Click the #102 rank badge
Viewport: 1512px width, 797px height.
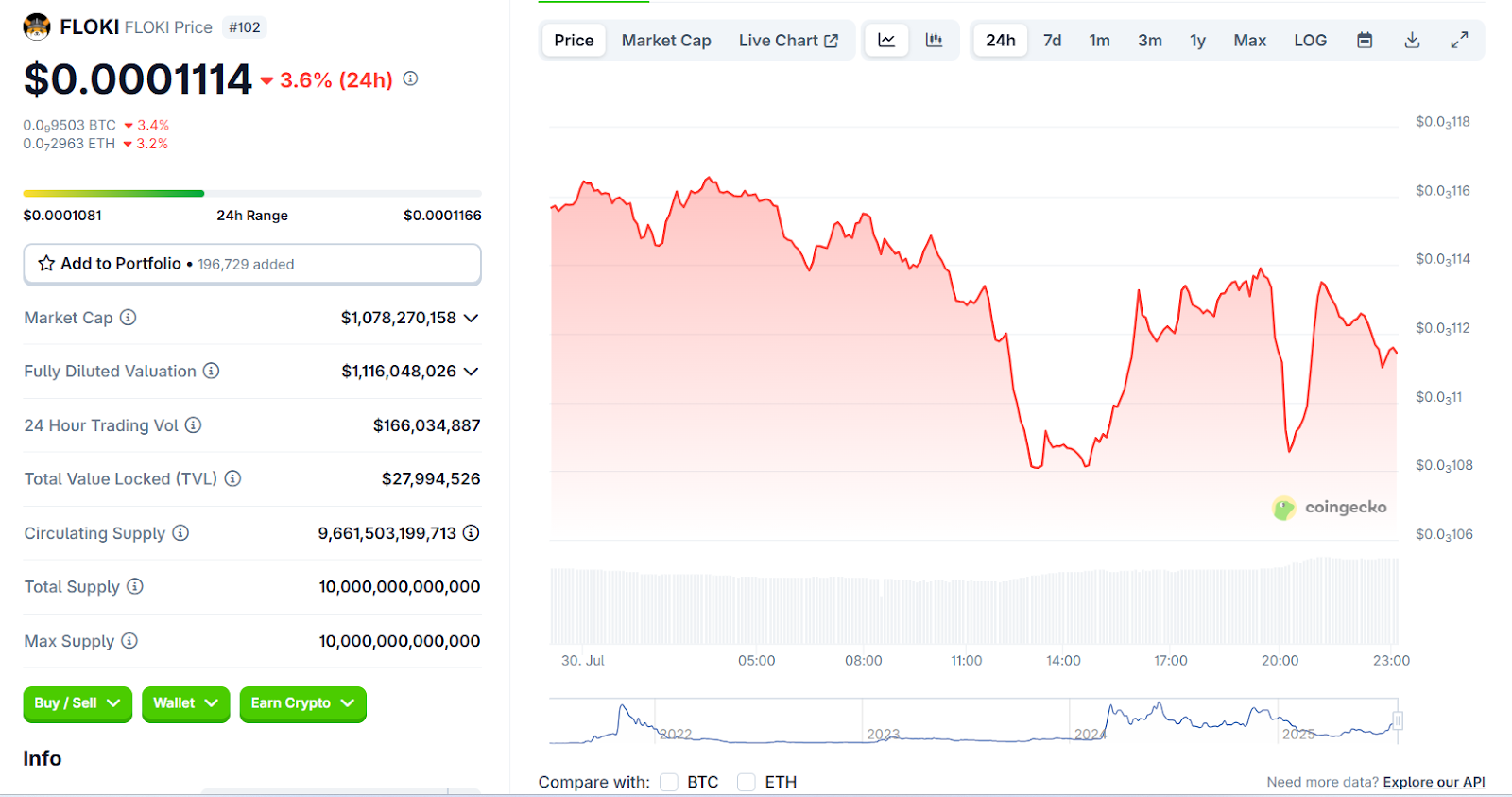pos(245,27)
